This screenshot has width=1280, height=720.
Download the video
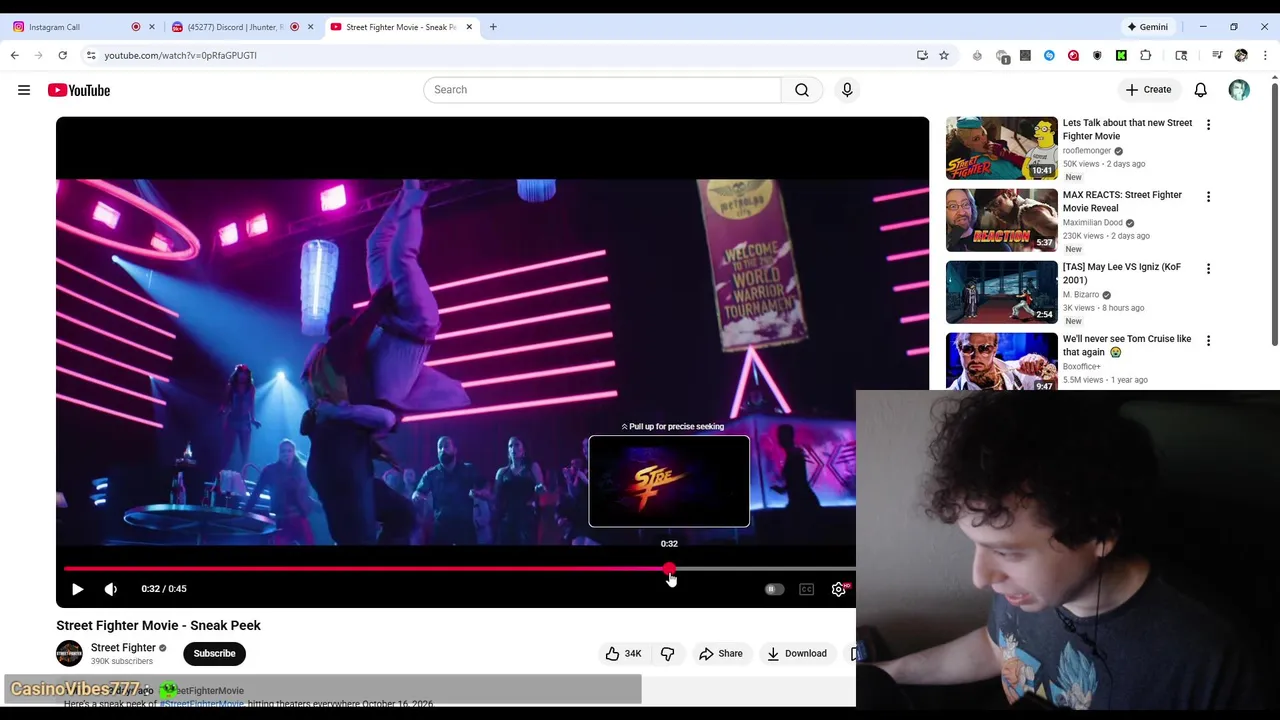797,653
